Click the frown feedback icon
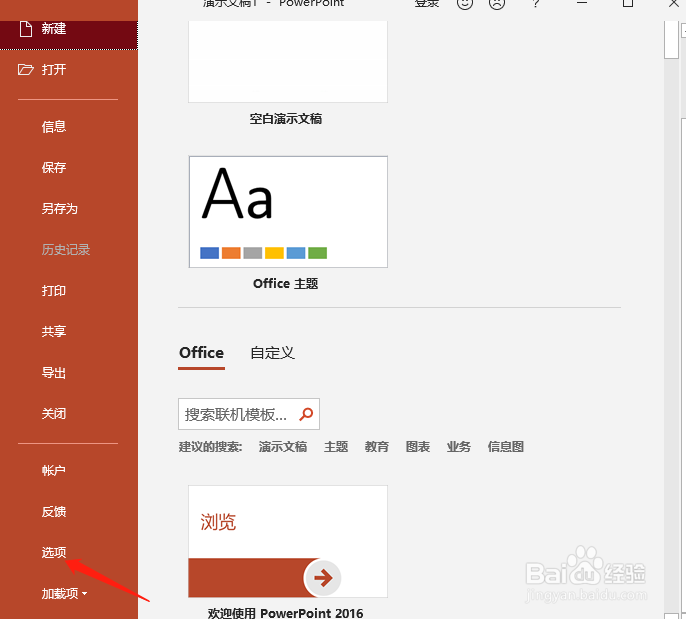Screen dimensions: 686x619 tap(497, 3)
